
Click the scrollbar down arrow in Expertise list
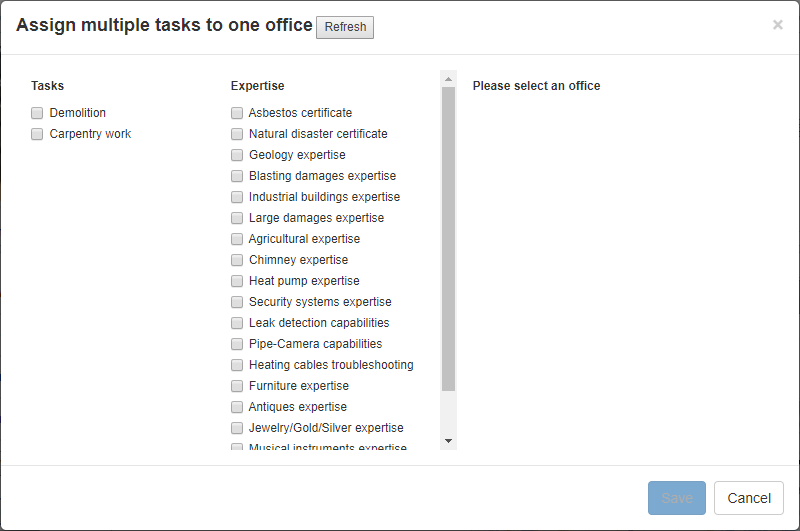pos(448,441)
